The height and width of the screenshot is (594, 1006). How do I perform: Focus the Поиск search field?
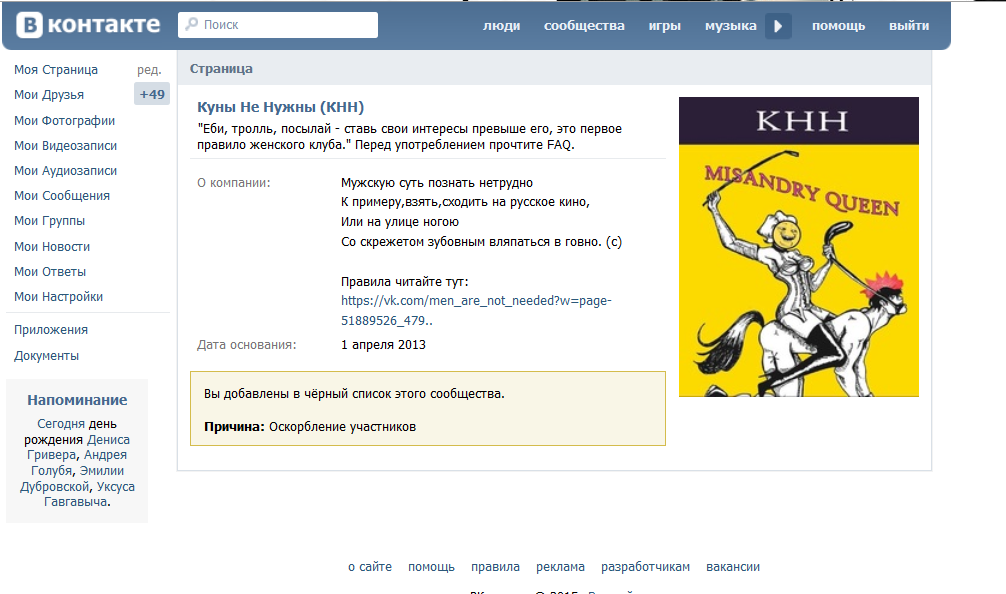pos(278,25)
